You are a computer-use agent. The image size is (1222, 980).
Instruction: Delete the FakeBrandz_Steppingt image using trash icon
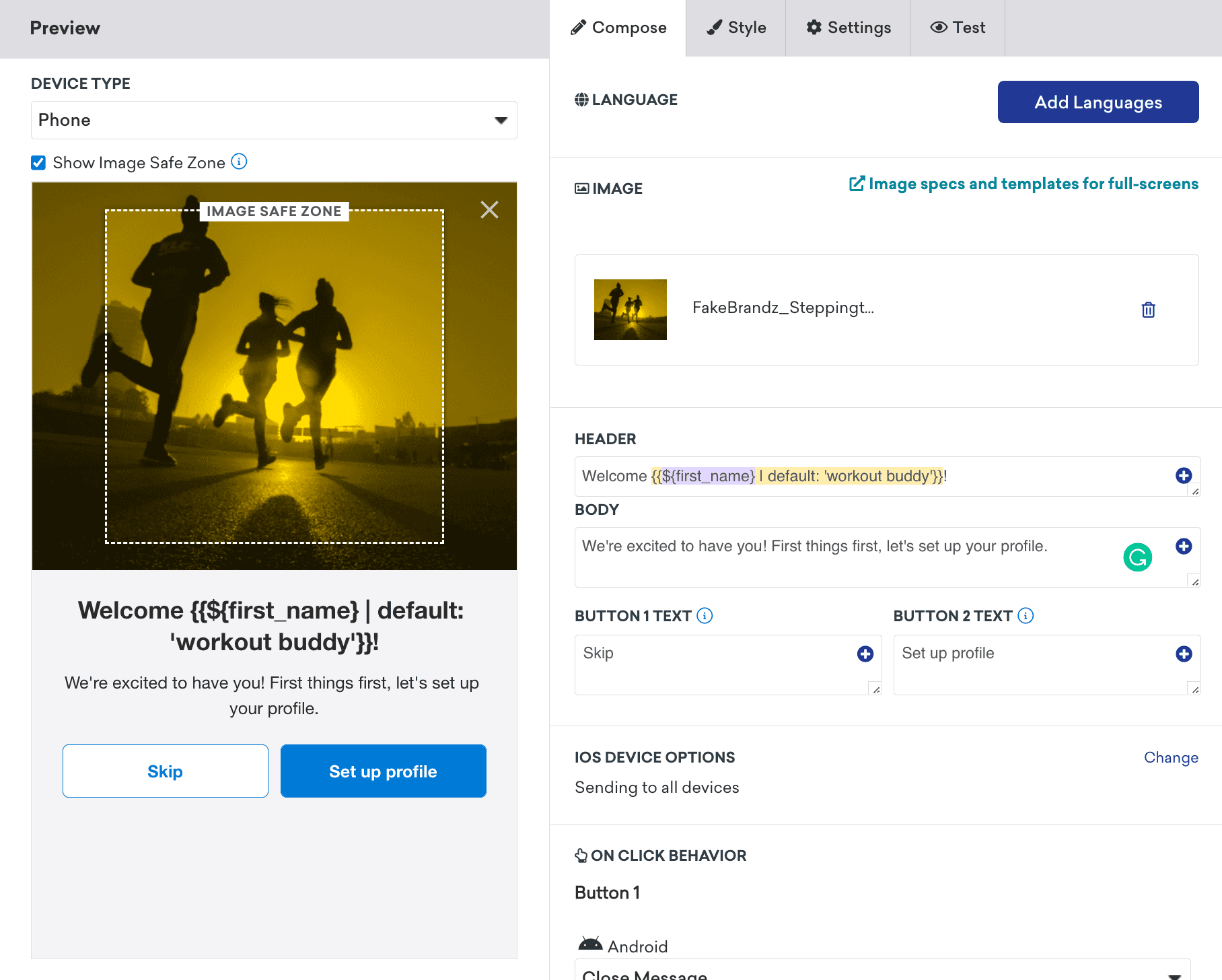coord(1148,310)
